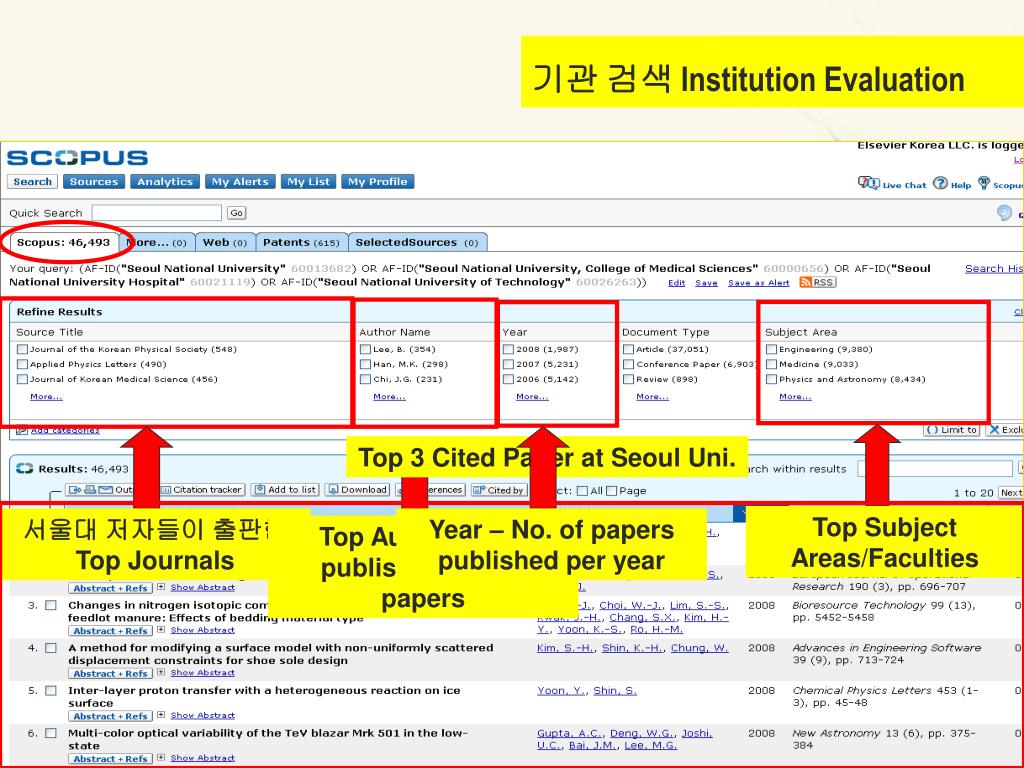Screen dimensions: 1024x768
Task: Open the My Profile menu tab
Action: 377,182
